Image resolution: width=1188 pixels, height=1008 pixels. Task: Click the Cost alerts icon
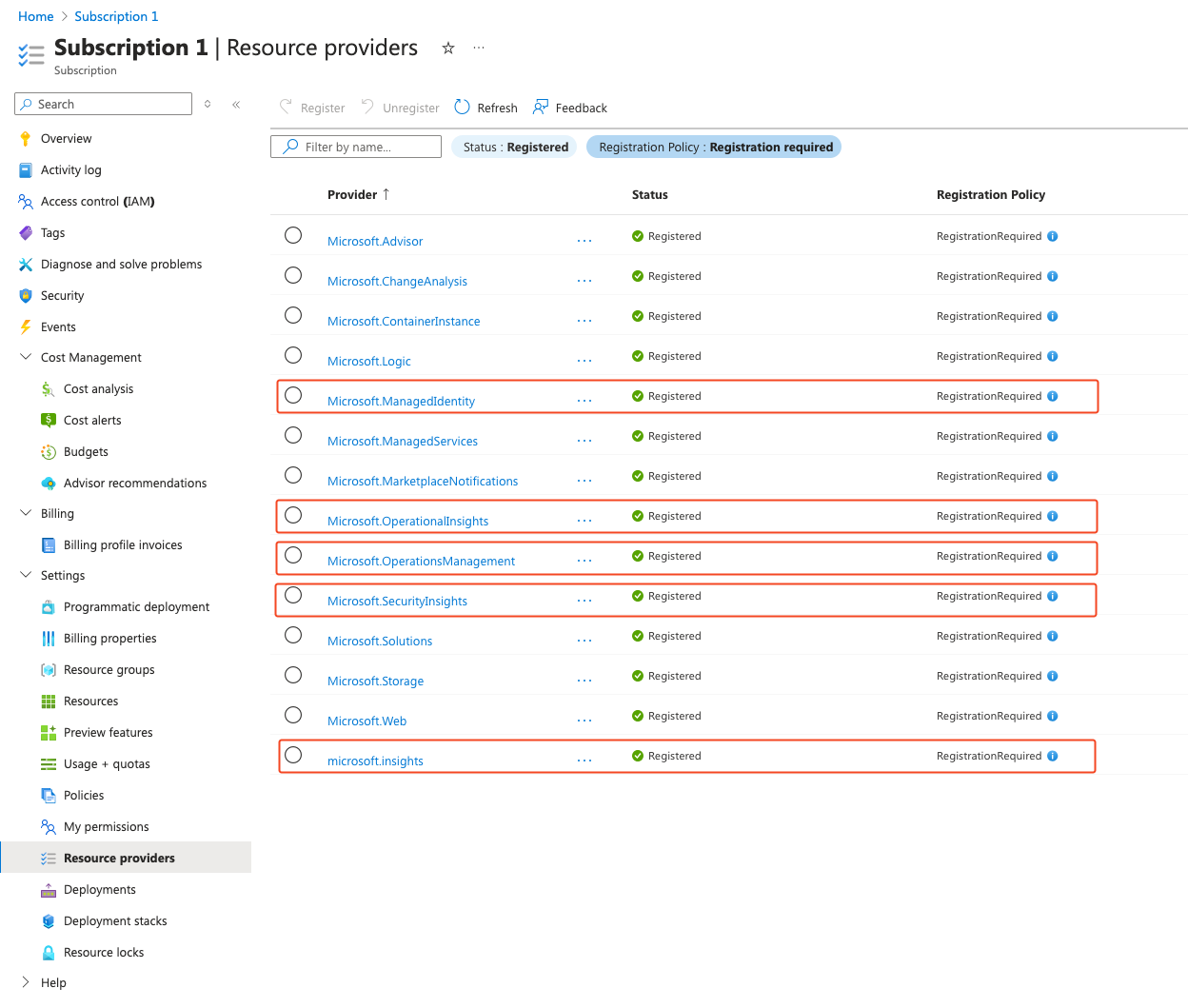tap(49, 421)
